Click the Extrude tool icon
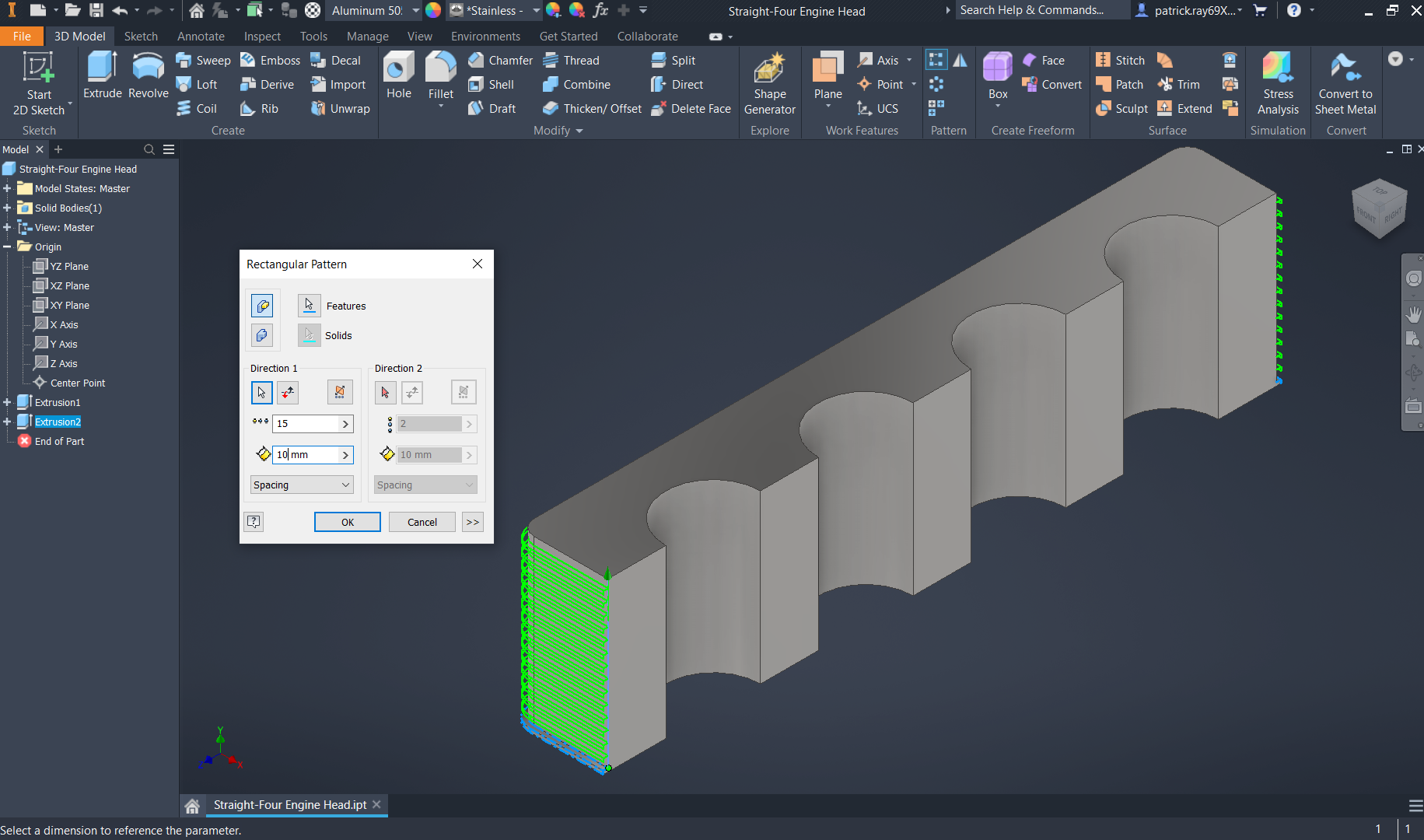 point(102,68)
